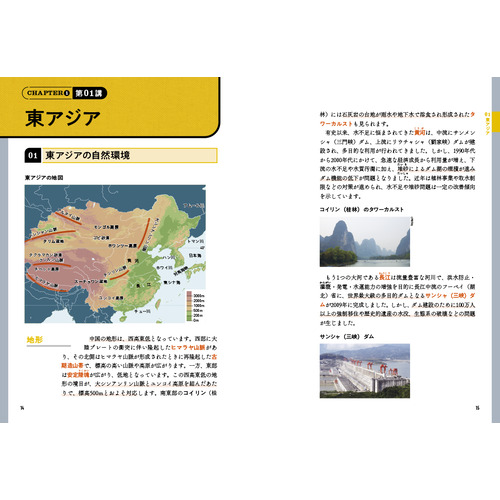Image resolution: width=500 pixels, height=500 pixels.
Task: Click the orange term 安定陸塊
Action: 78,375
